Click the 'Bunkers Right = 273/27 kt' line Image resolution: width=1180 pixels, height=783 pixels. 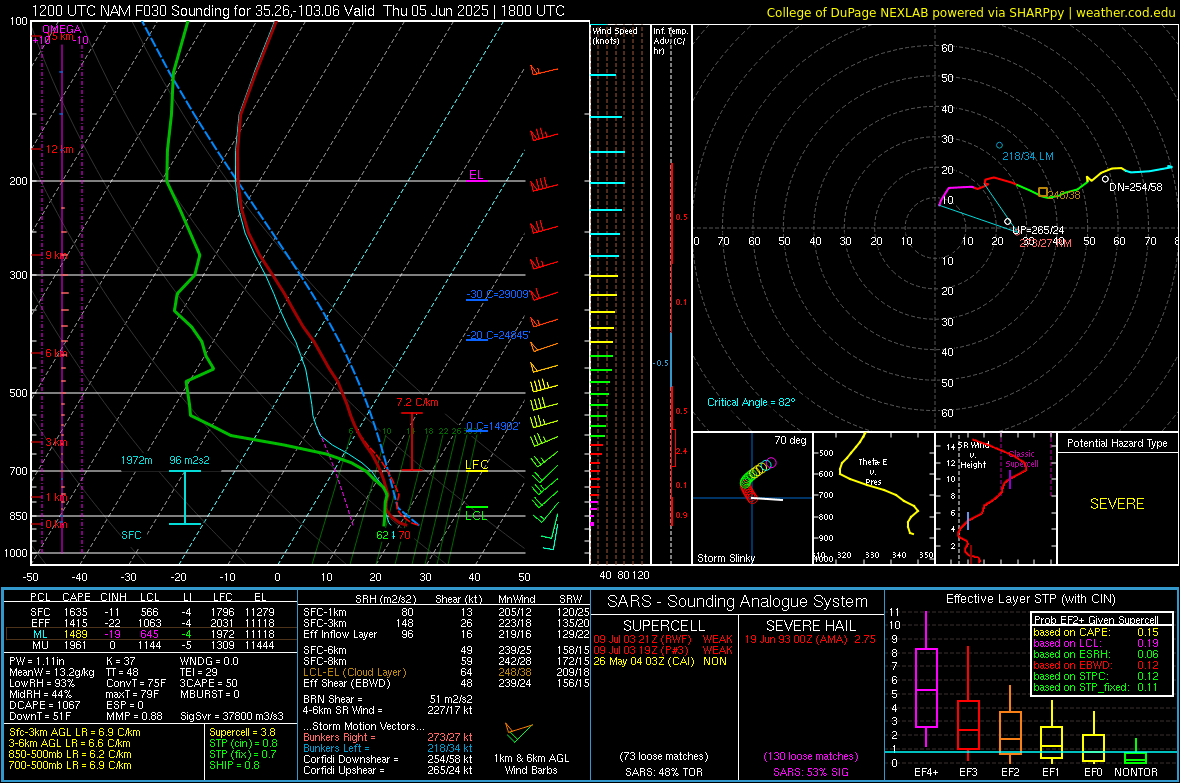click(x=388, y=737)
